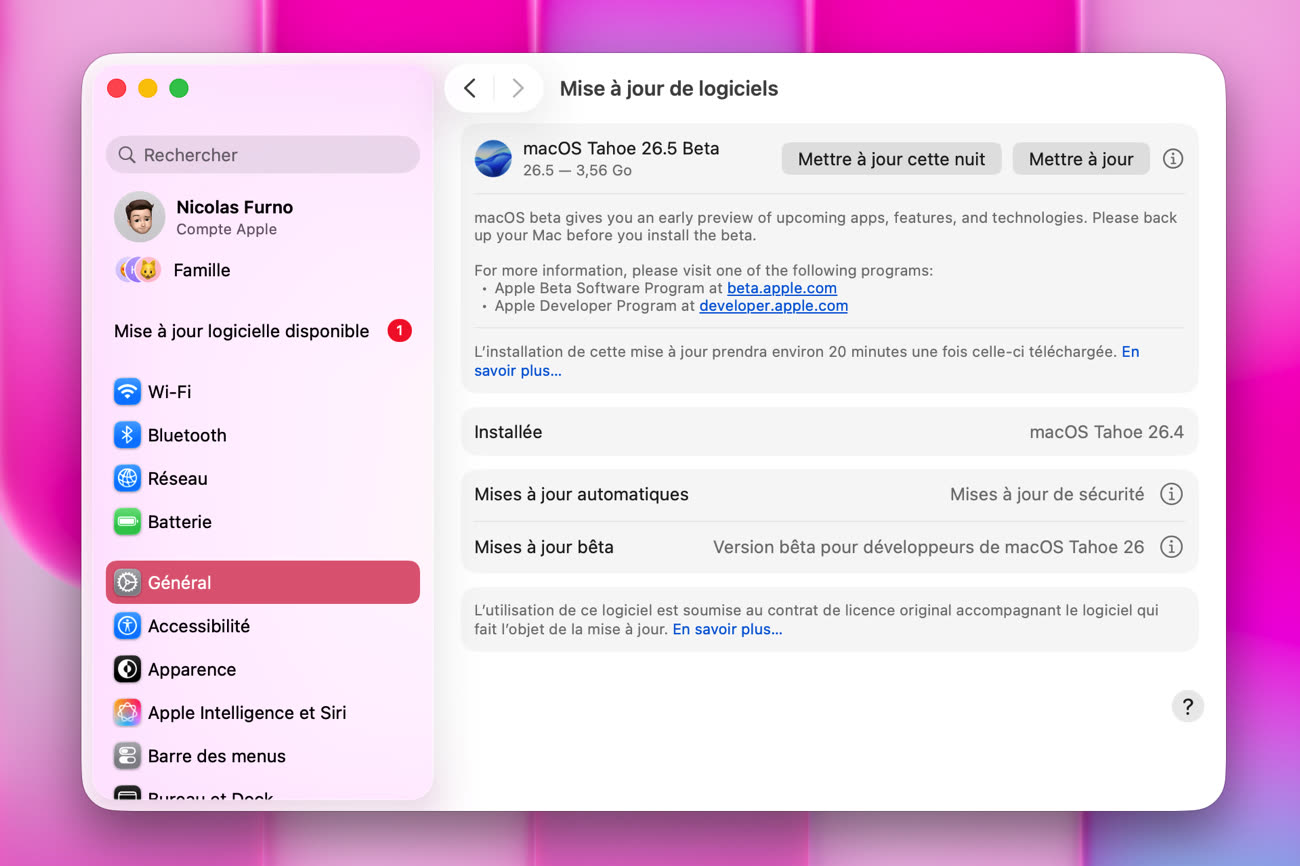Open Mises à jour bêta info button

1170,547
